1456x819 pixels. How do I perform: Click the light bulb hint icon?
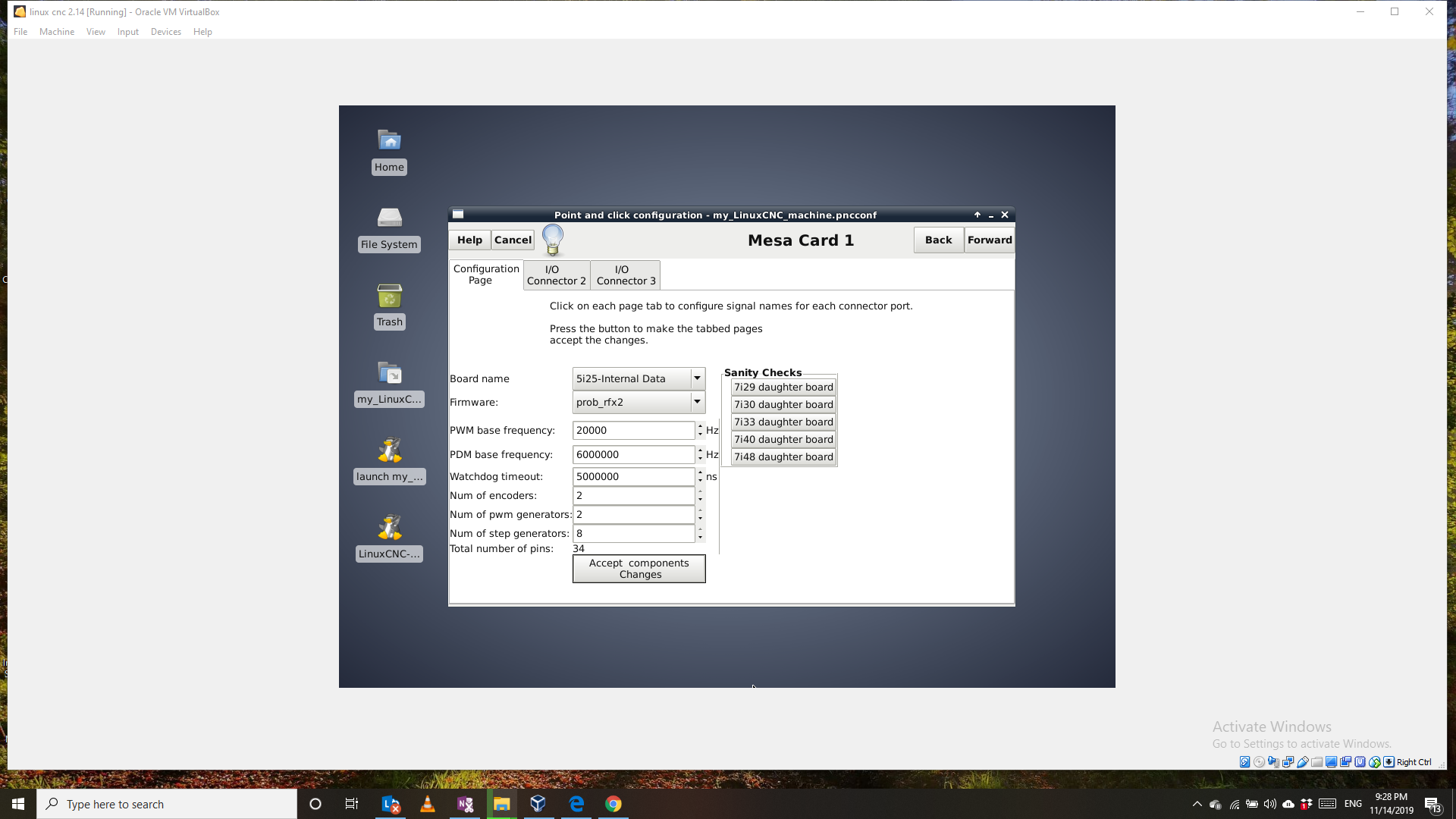(553, 240)
